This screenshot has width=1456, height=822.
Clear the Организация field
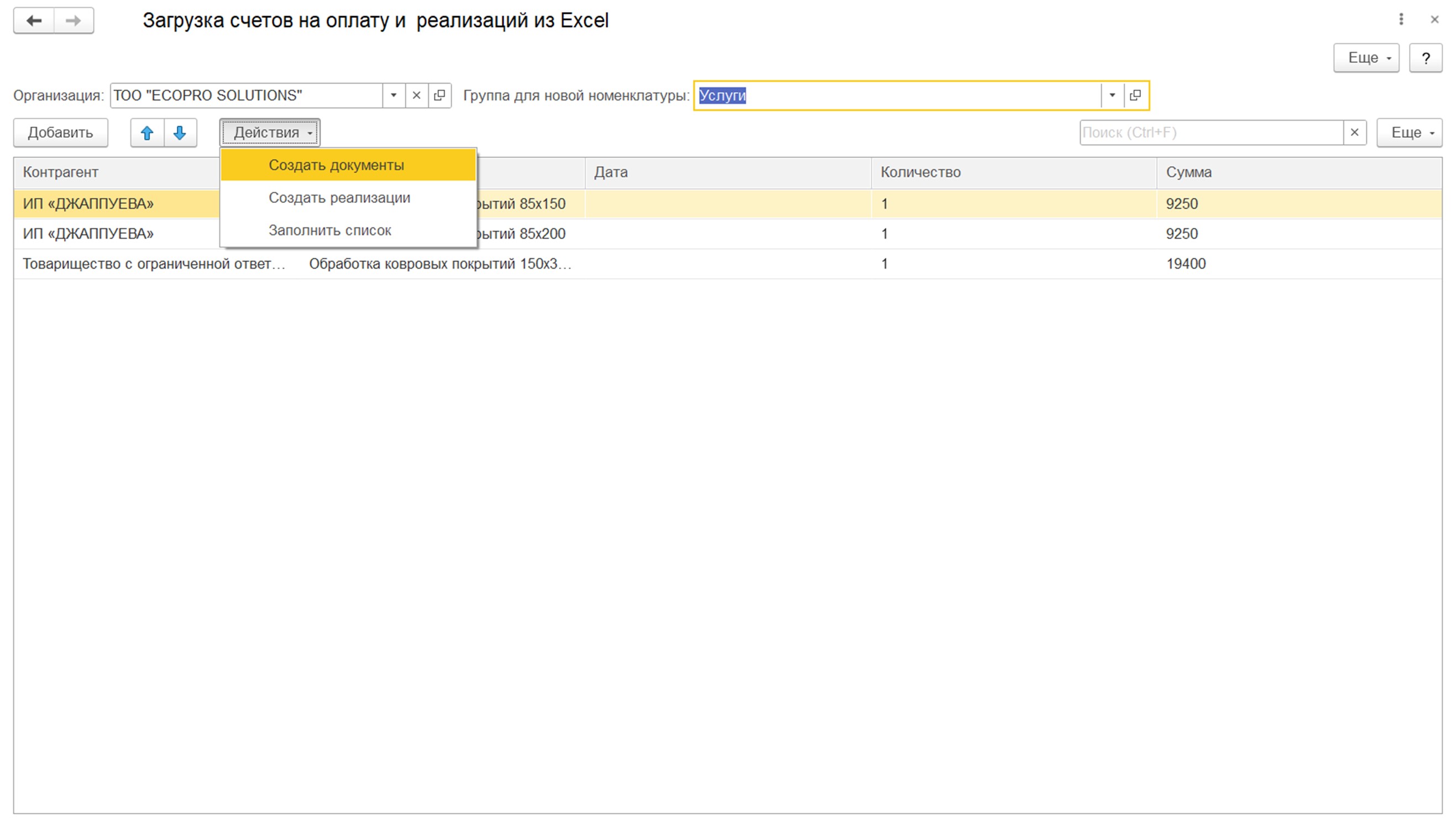pos(417,96)
